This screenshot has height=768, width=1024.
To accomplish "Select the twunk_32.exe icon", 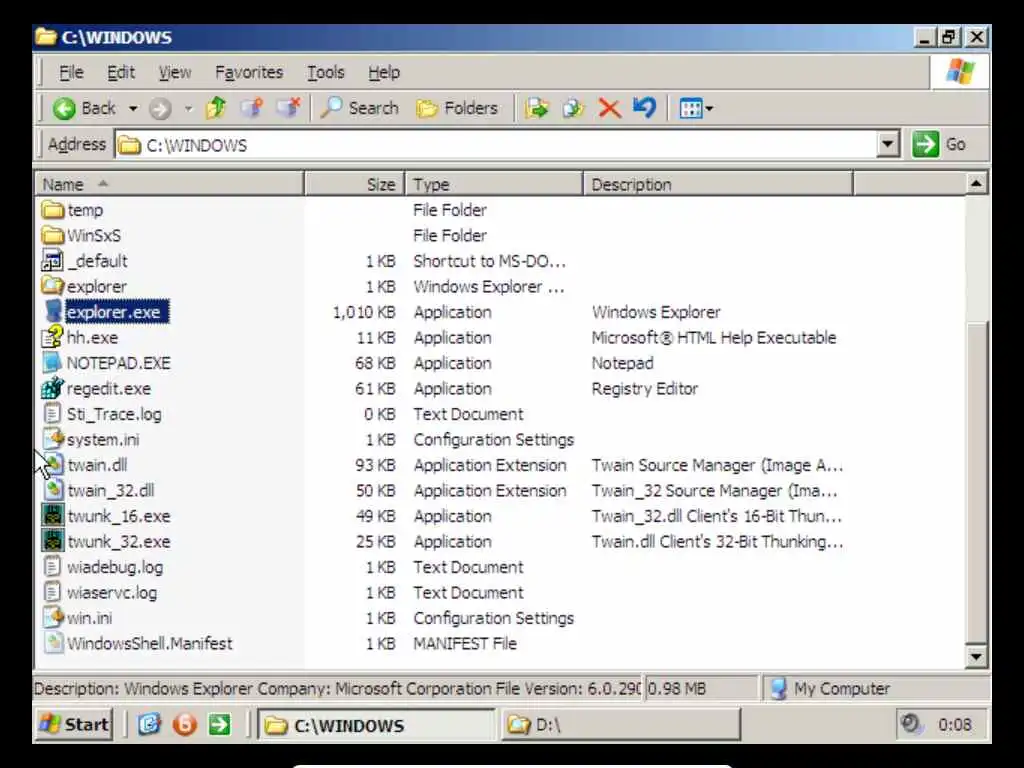I will (x=53, y=541).
